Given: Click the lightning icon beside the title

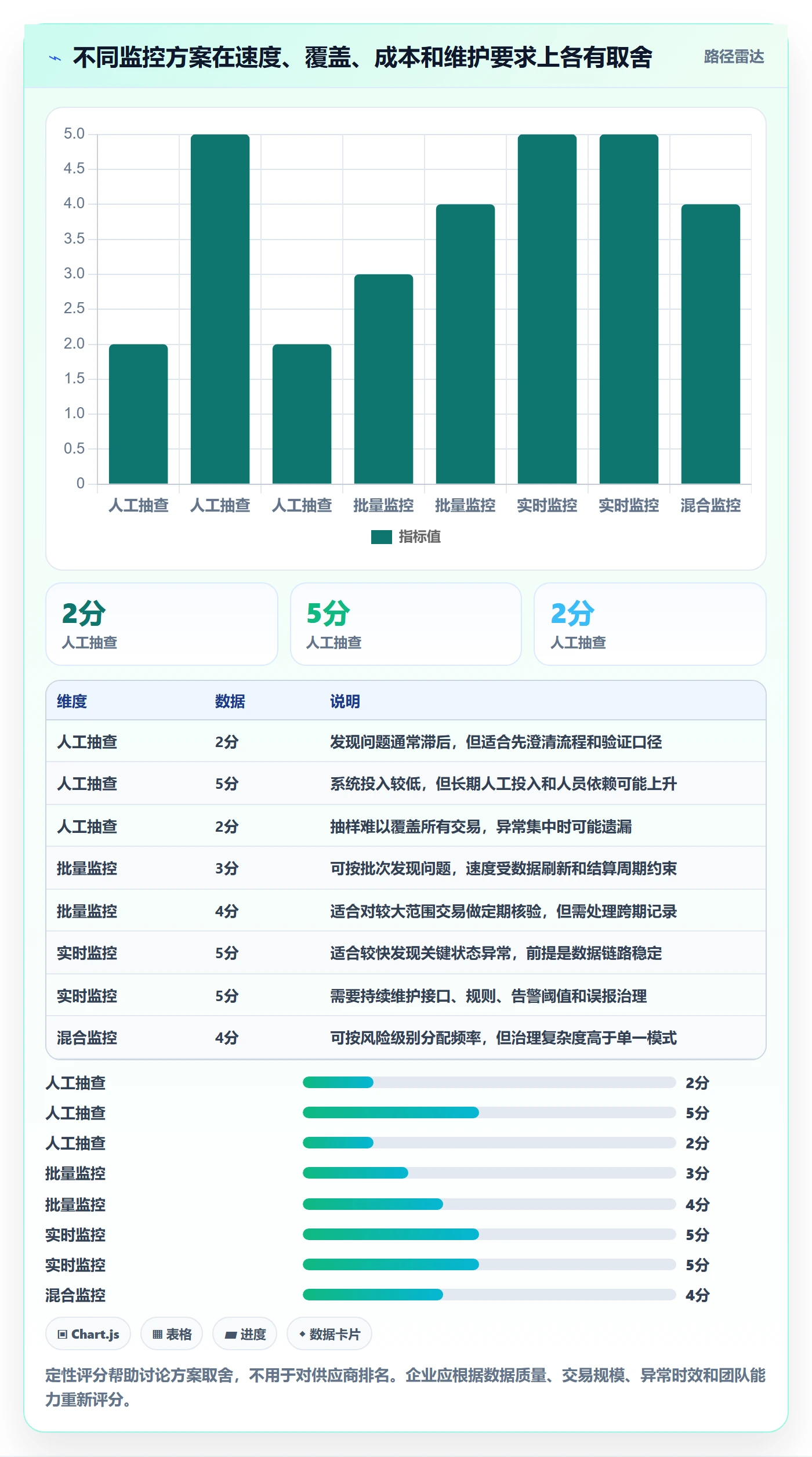Looking at the screenshot, I should click(55, 58).
